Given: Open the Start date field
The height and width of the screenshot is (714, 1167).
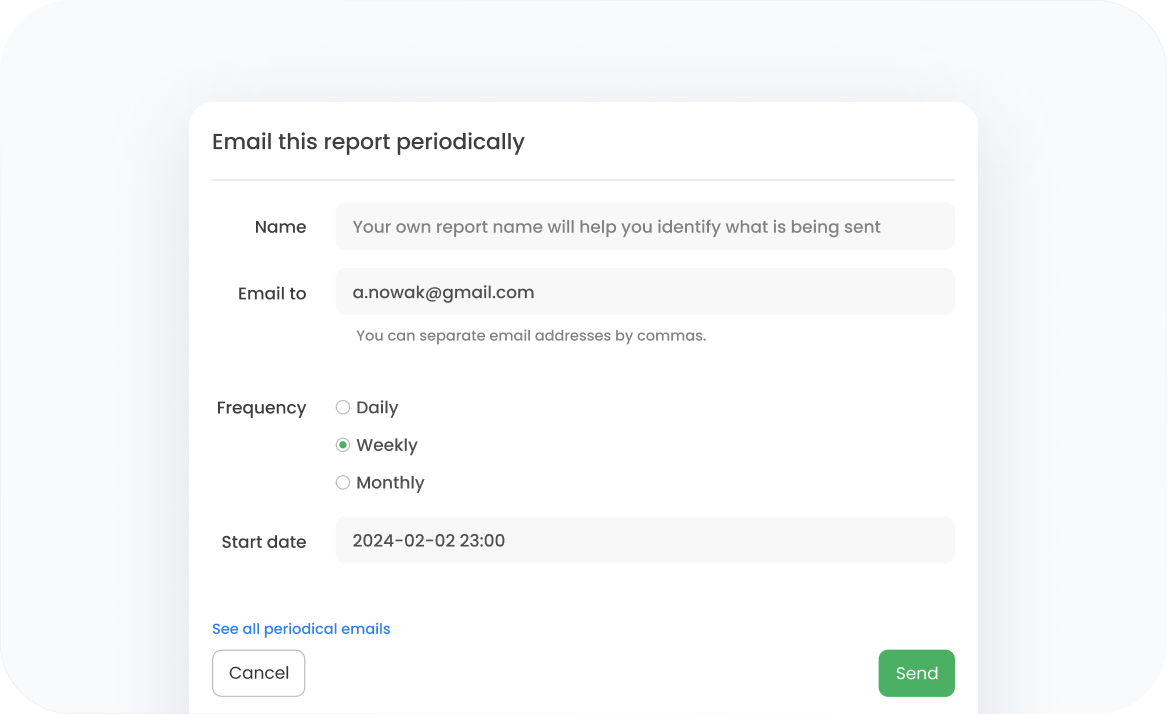Looking at the screenshot, I should tap(644, 540).
